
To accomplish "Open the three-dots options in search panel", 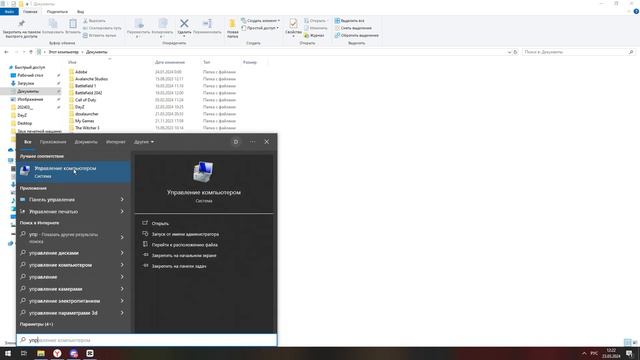I will pos(252,142).
